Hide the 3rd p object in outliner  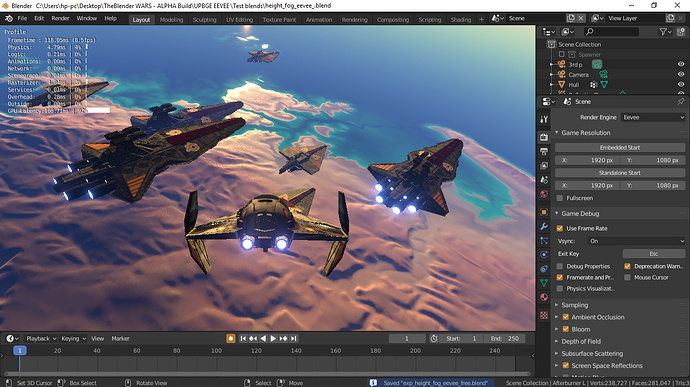pos(681,64)
